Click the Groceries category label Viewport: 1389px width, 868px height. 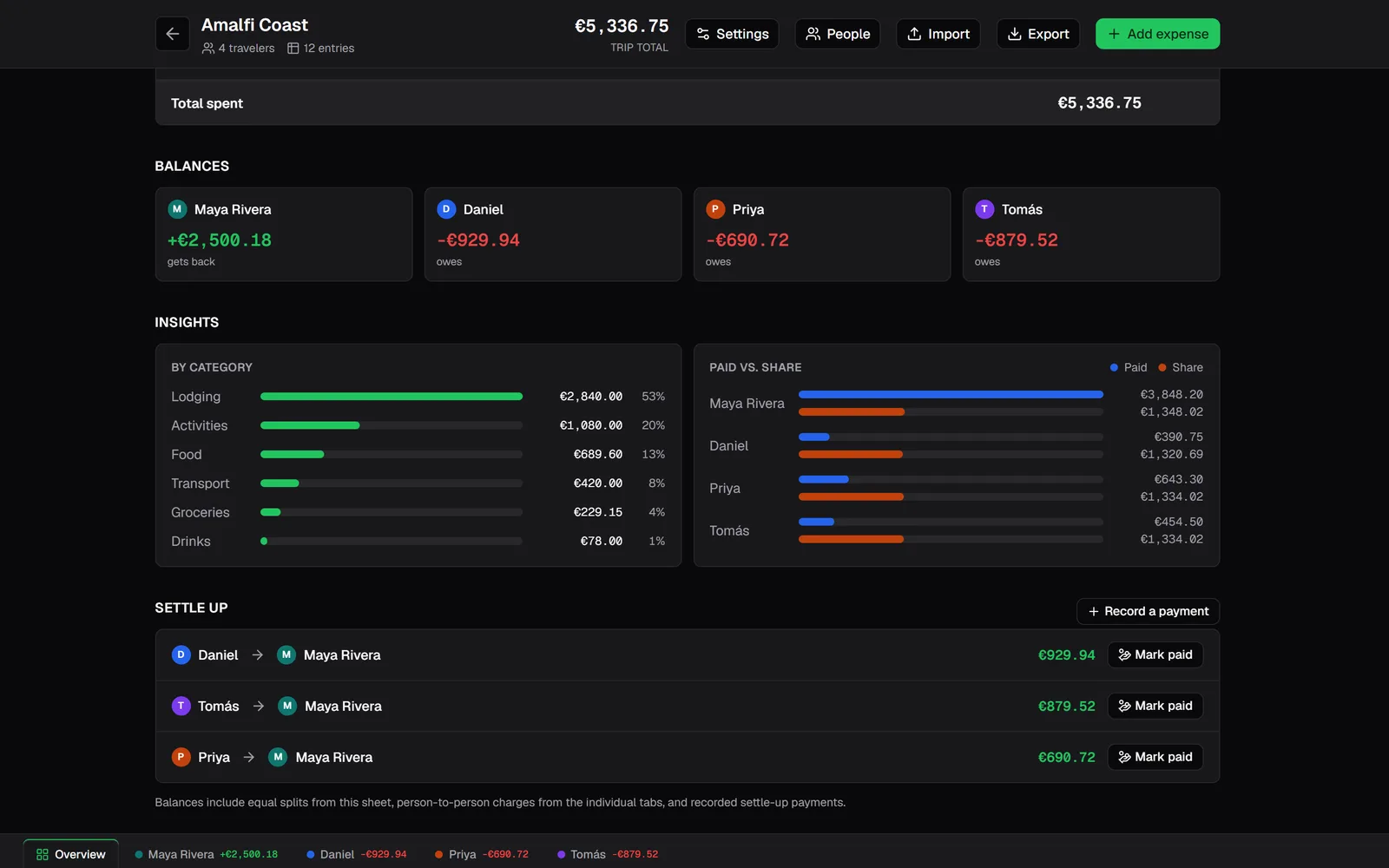pos(201,512)
